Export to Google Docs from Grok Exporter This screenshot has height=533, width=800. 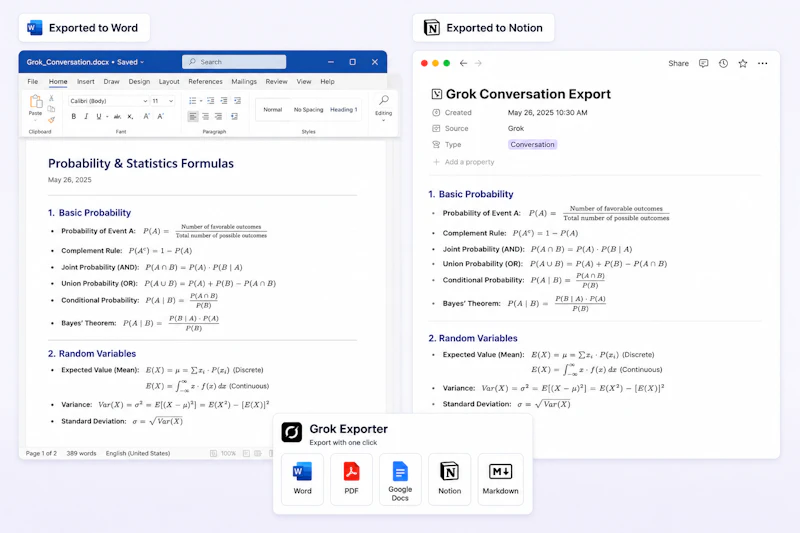401,479
